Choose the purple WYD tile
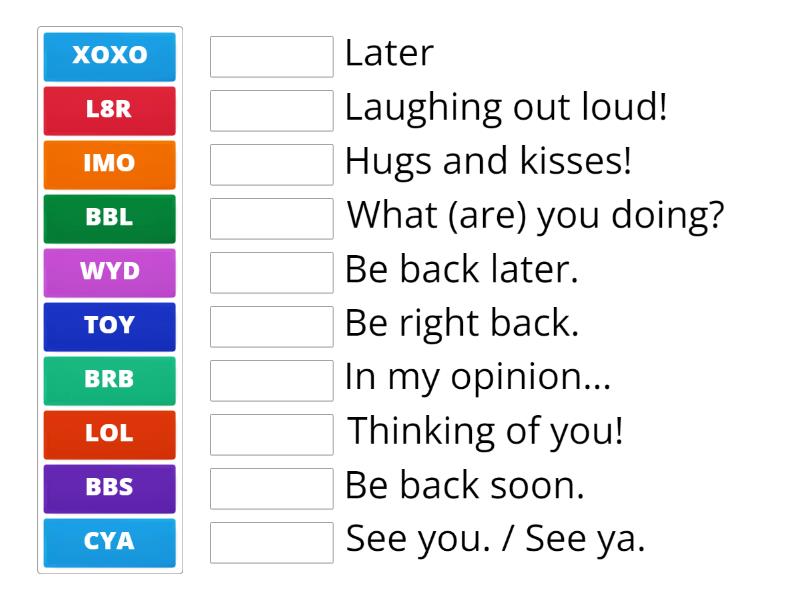The height and width of the screenshot is (600, 800). tap(109, 272)
